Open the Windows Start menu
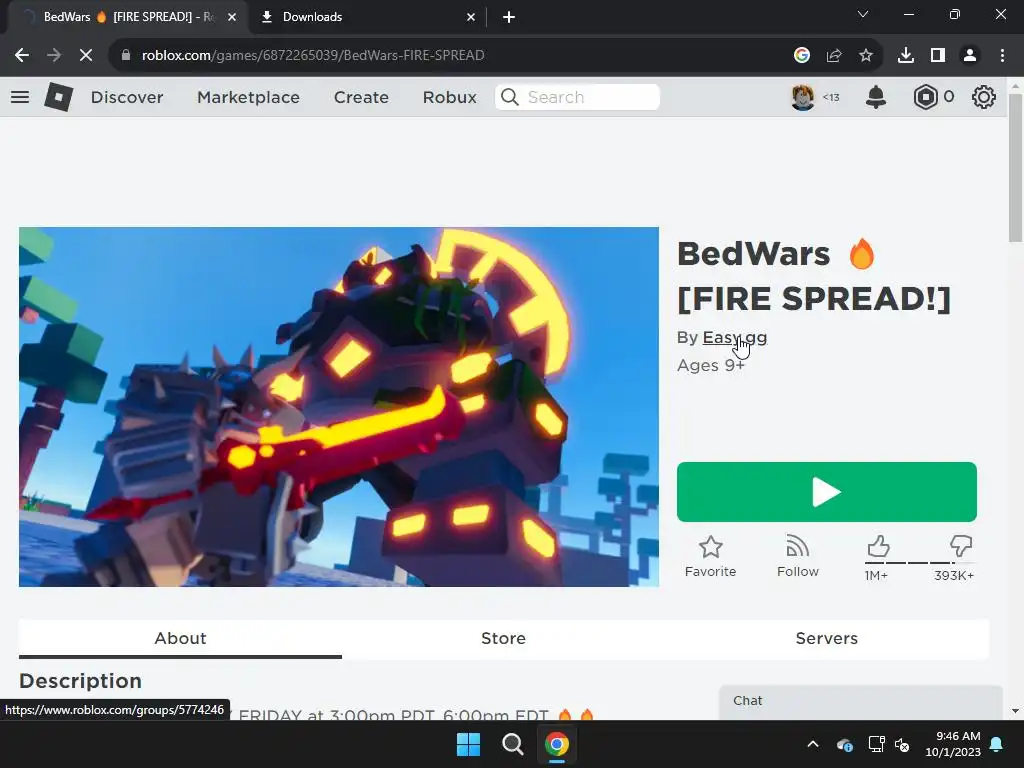This screenshot has height=768, width=1024. pos(468,744)
